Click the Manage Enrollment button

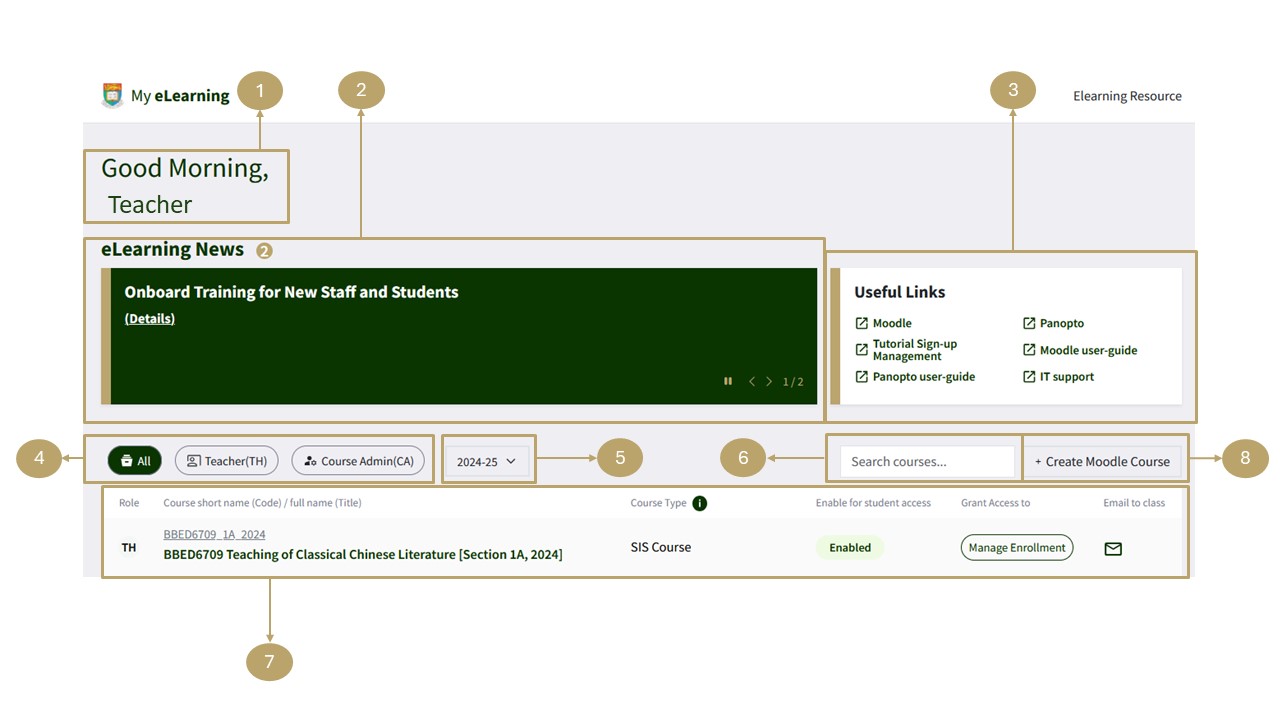pyautogui.click(x=1017, y=547)
